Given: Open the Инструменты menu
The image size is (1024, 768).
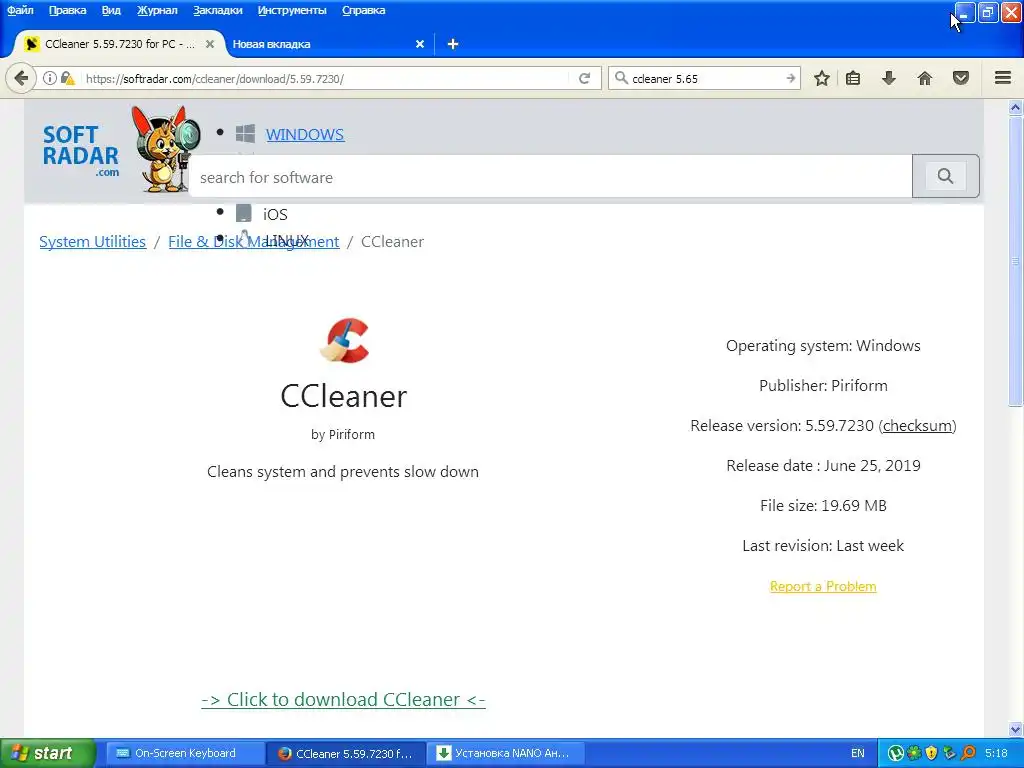Looking at the screenshot, I should [x=292, y=10].
